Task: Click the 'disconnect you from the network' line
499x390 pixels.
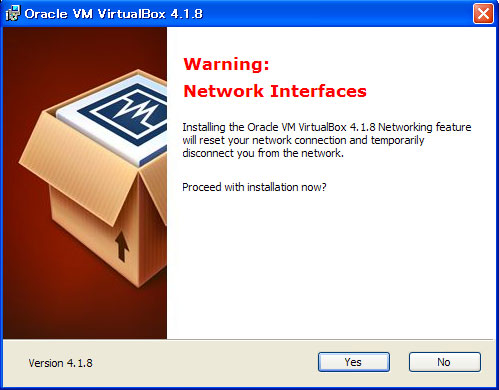Action: coord(263,153)
